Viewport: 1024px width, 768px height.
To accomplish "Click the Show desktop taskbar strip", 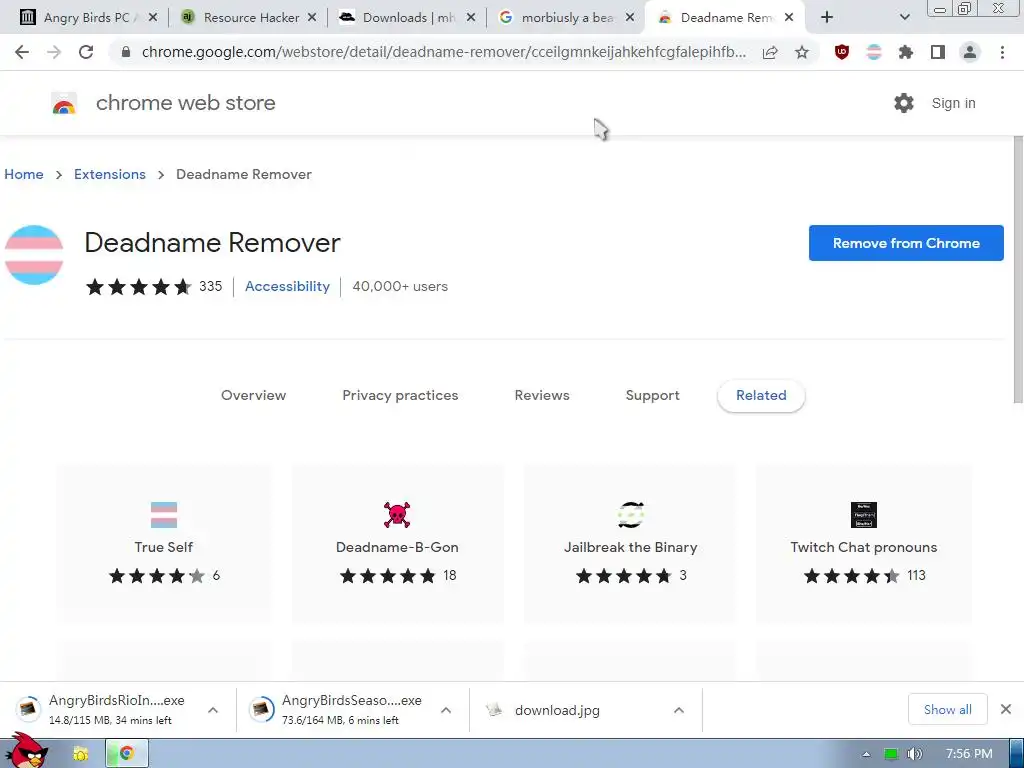I will [x=1017, y=754].
